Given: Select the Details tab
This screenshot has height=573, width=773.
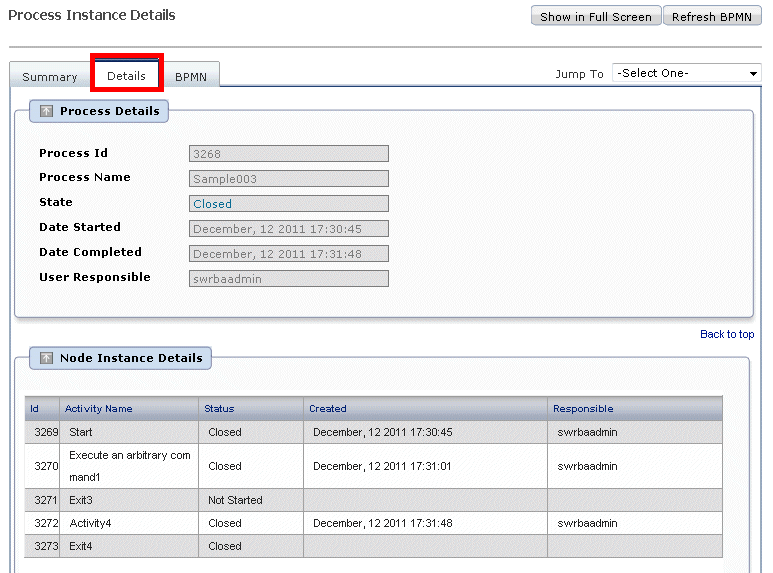Looking at the screenshot, I should [127, 76].
